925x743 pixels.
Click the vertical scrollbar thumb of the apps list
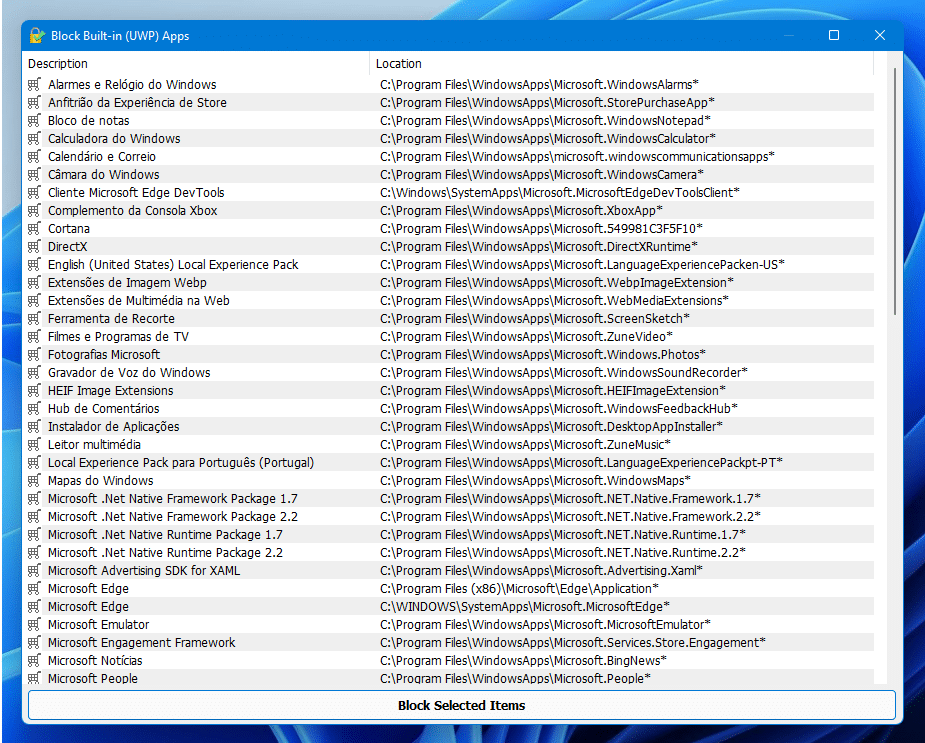tap(894, 192)
